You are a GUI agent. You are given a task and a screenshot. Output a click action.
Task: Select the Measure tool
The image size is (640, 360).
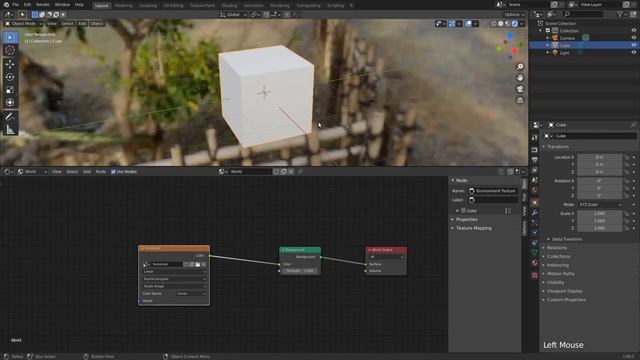(10, 130)
